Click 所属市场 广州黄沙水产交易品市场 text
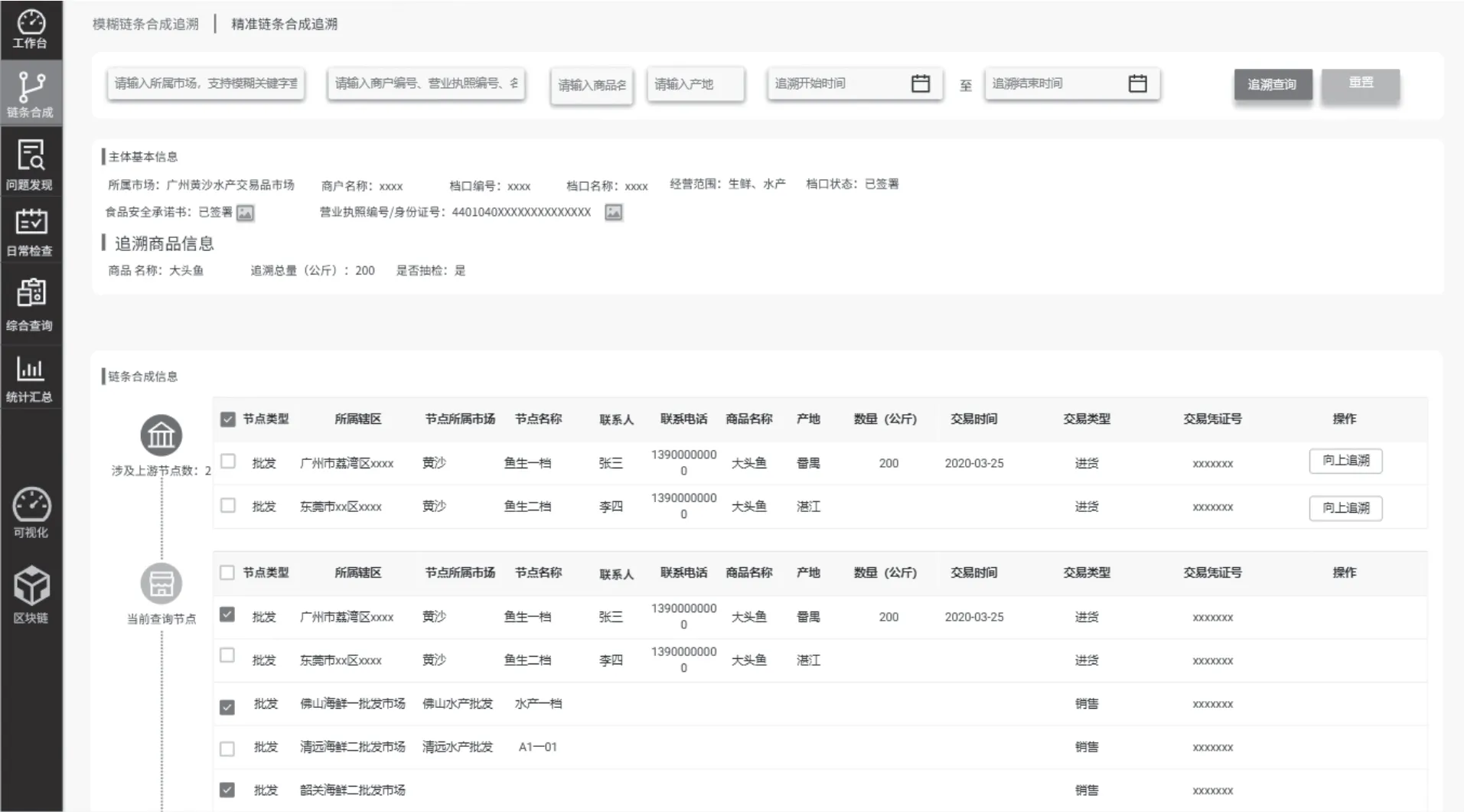The width and height of the screenshot is (1464, 812). (x=201, y=185)
